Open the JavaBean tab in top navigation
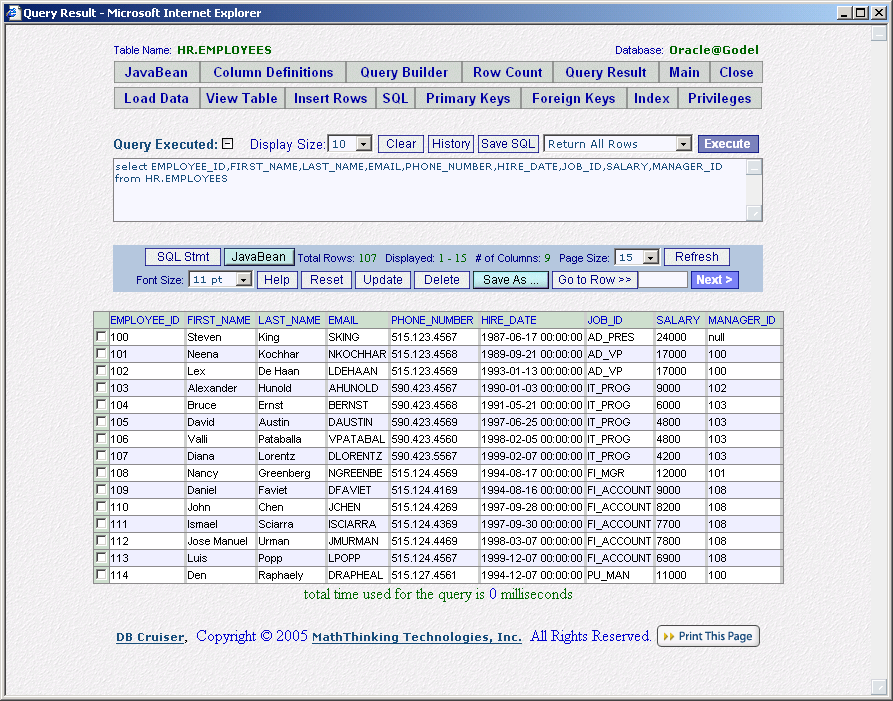The height and width of the screenshot is (701, 893). 157,72
